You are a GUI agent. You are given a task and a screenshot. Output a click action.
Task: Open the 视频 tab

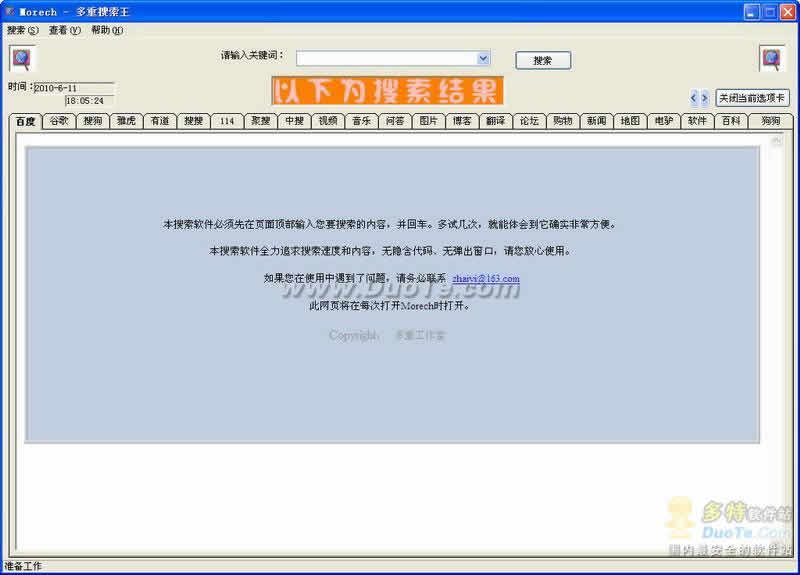pos(328,121)
